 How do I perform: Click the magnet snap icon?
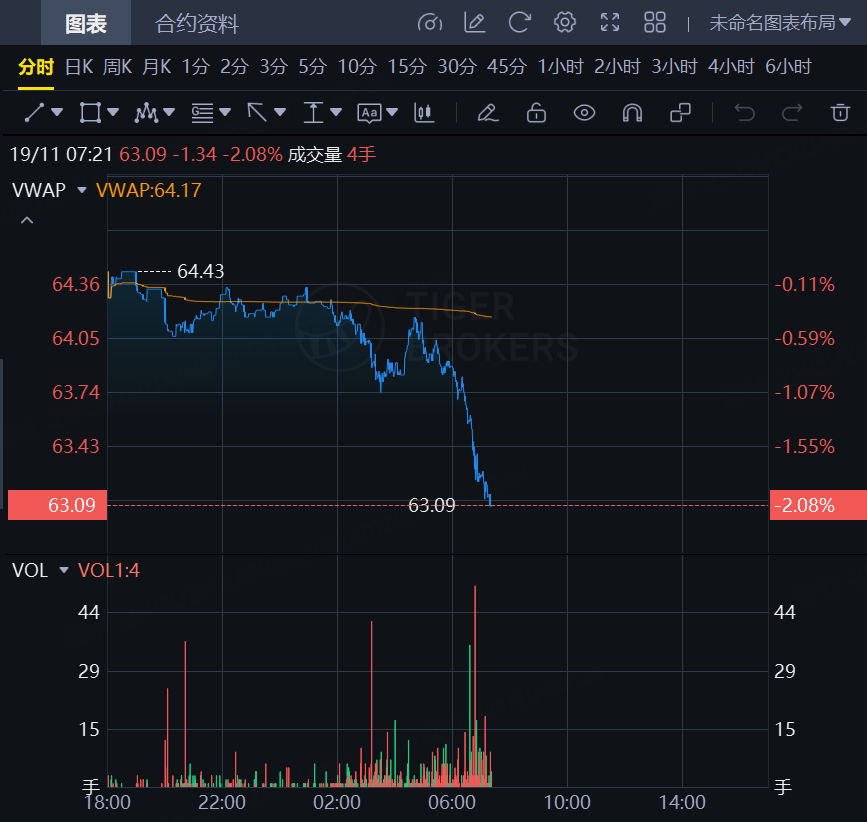click(x=632, y=113)
